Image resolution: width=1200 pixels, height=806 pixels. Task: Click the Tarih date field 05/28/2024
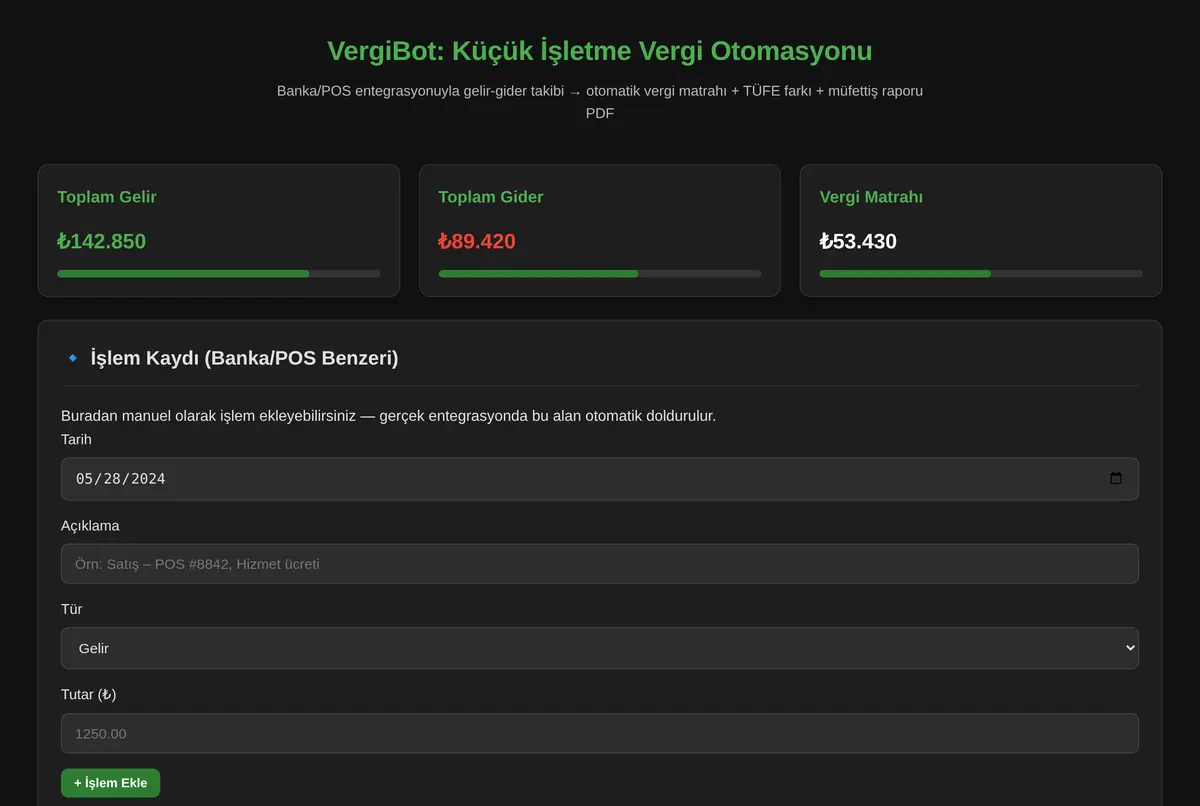point(600,479)
